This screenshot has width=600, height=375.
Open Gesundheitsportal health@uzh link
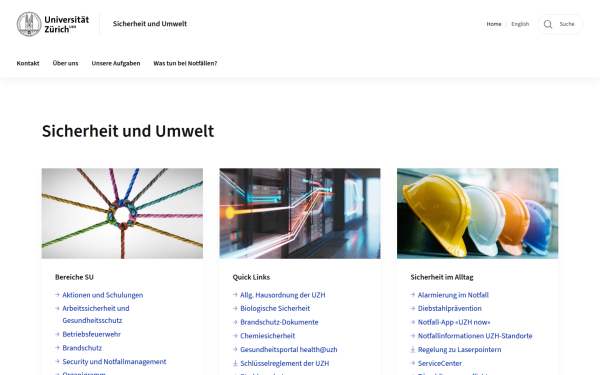click(x=289, y=349)
